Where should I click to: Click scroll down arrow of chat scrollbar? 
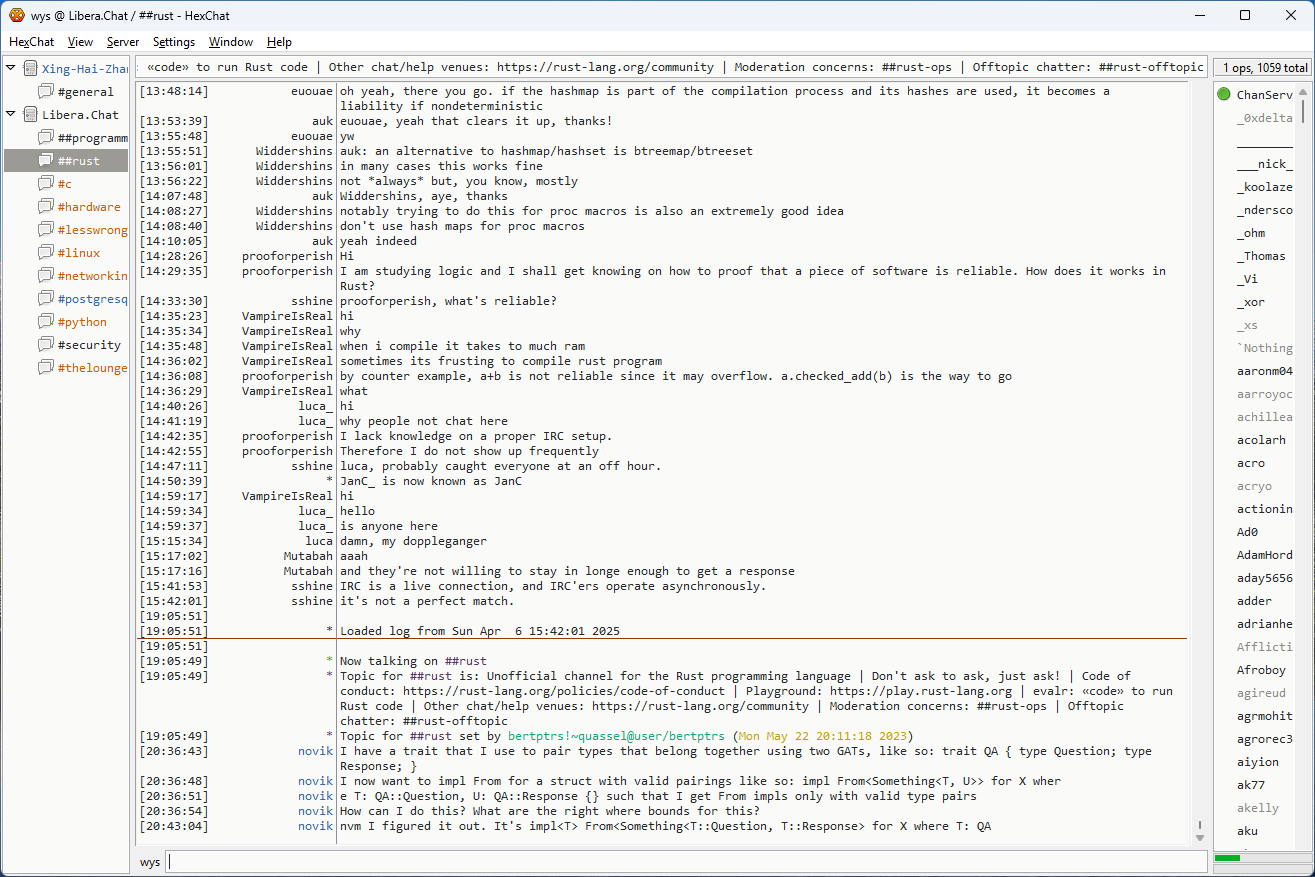1200,837
